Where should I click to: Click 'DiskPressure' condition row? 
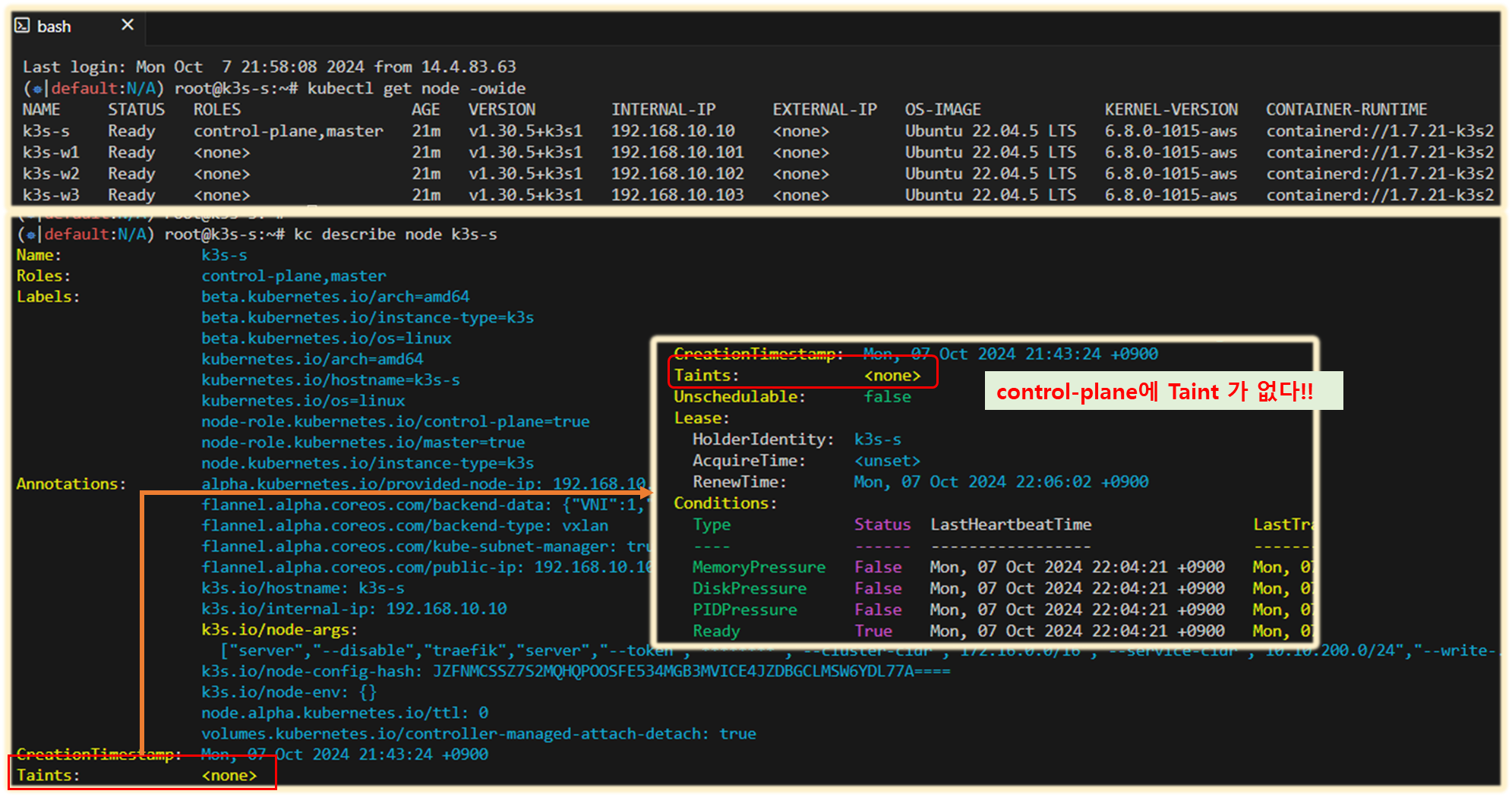click(x=1002, y=588)
